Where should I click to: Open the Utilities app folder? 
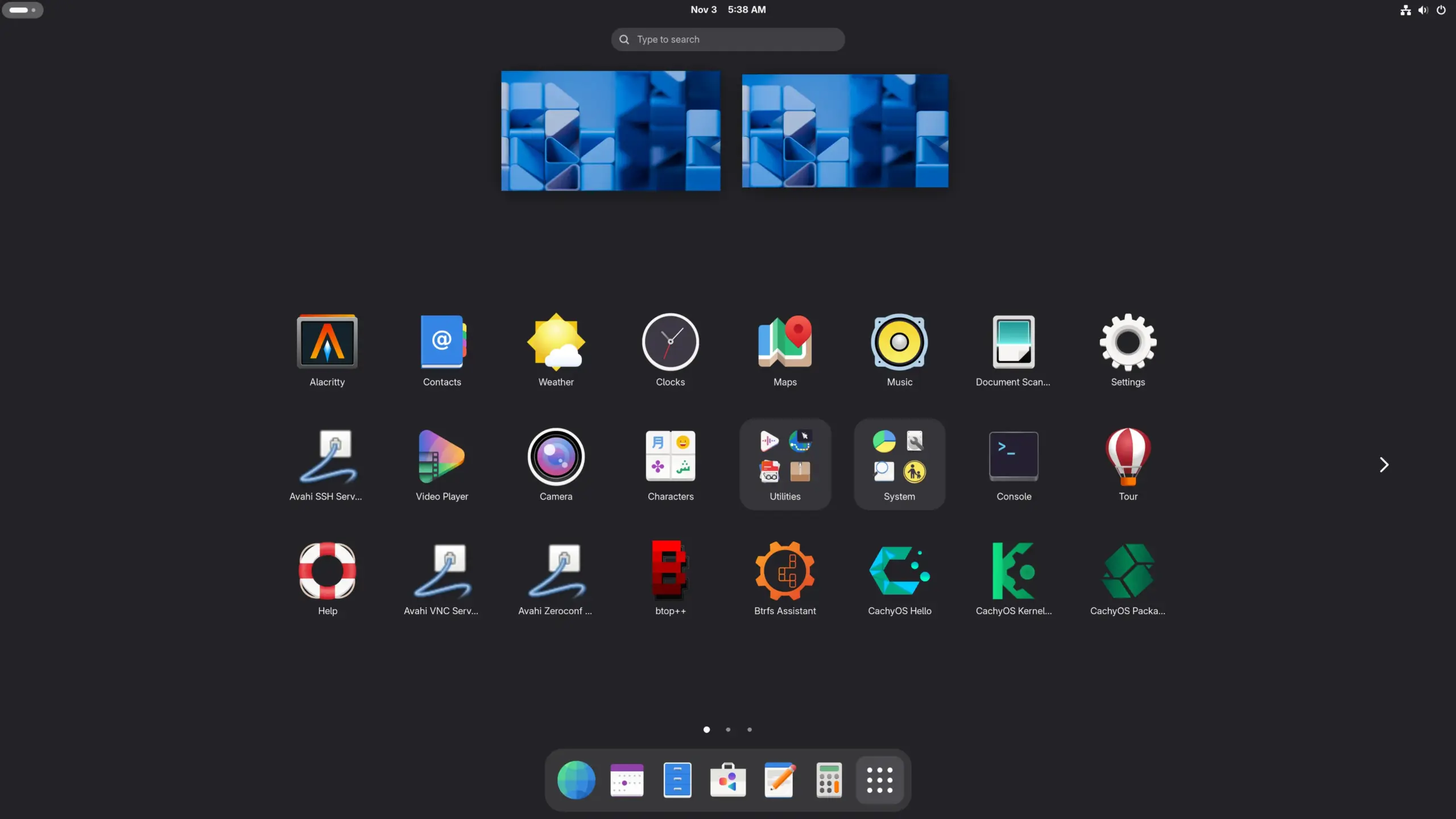pos(784,464)
